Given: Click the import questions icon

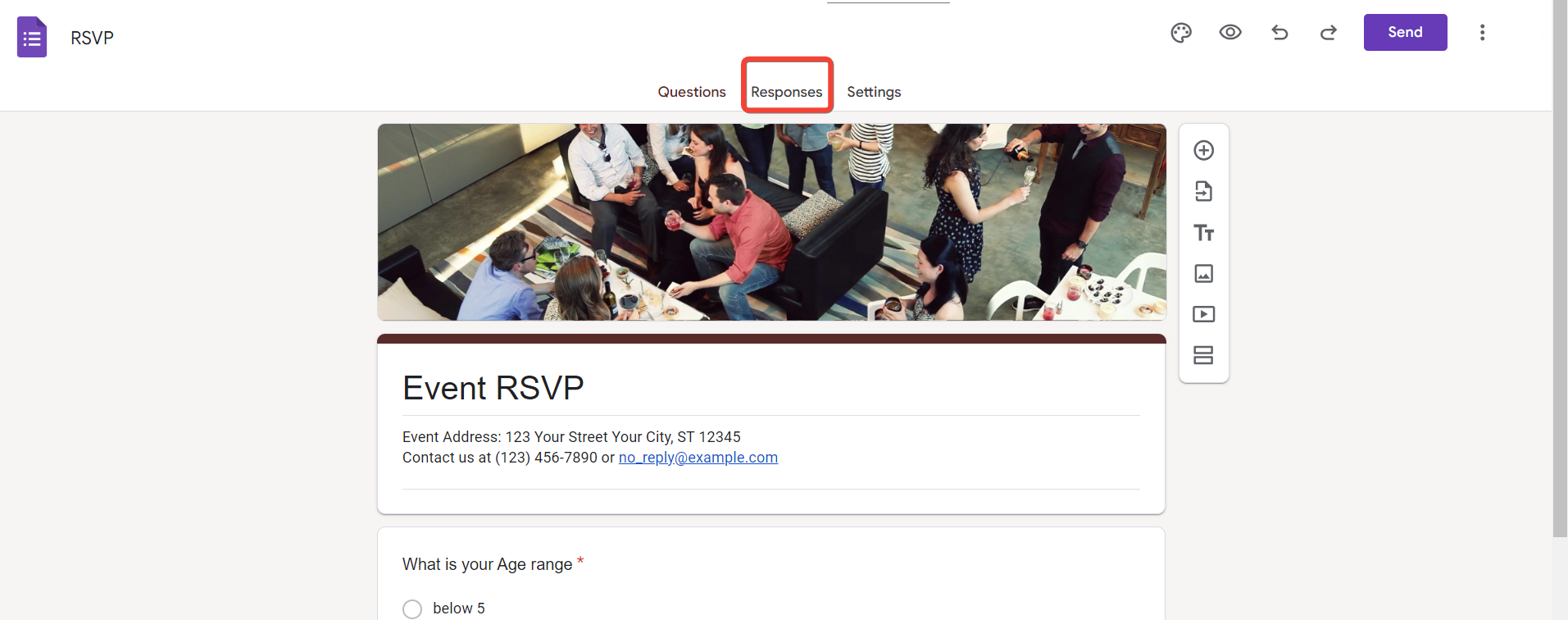Looking at the screenshot, I should tap(1204, 191).
